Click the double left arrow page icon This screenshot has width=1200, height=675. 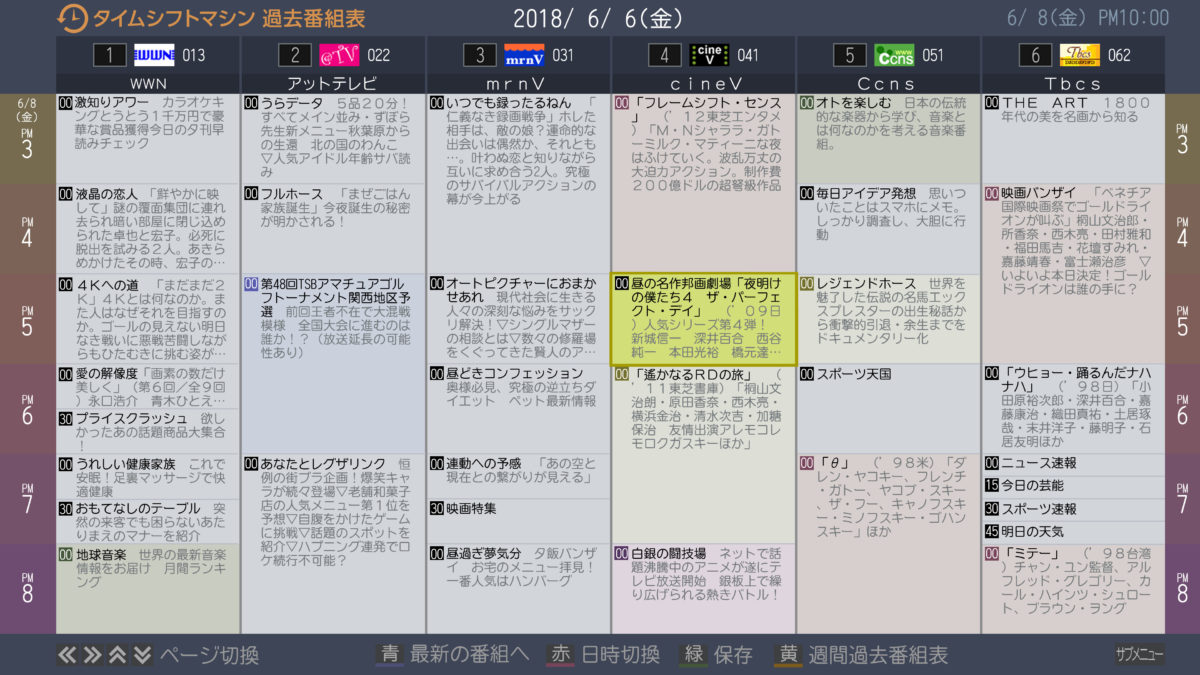[x=67, y=655]
